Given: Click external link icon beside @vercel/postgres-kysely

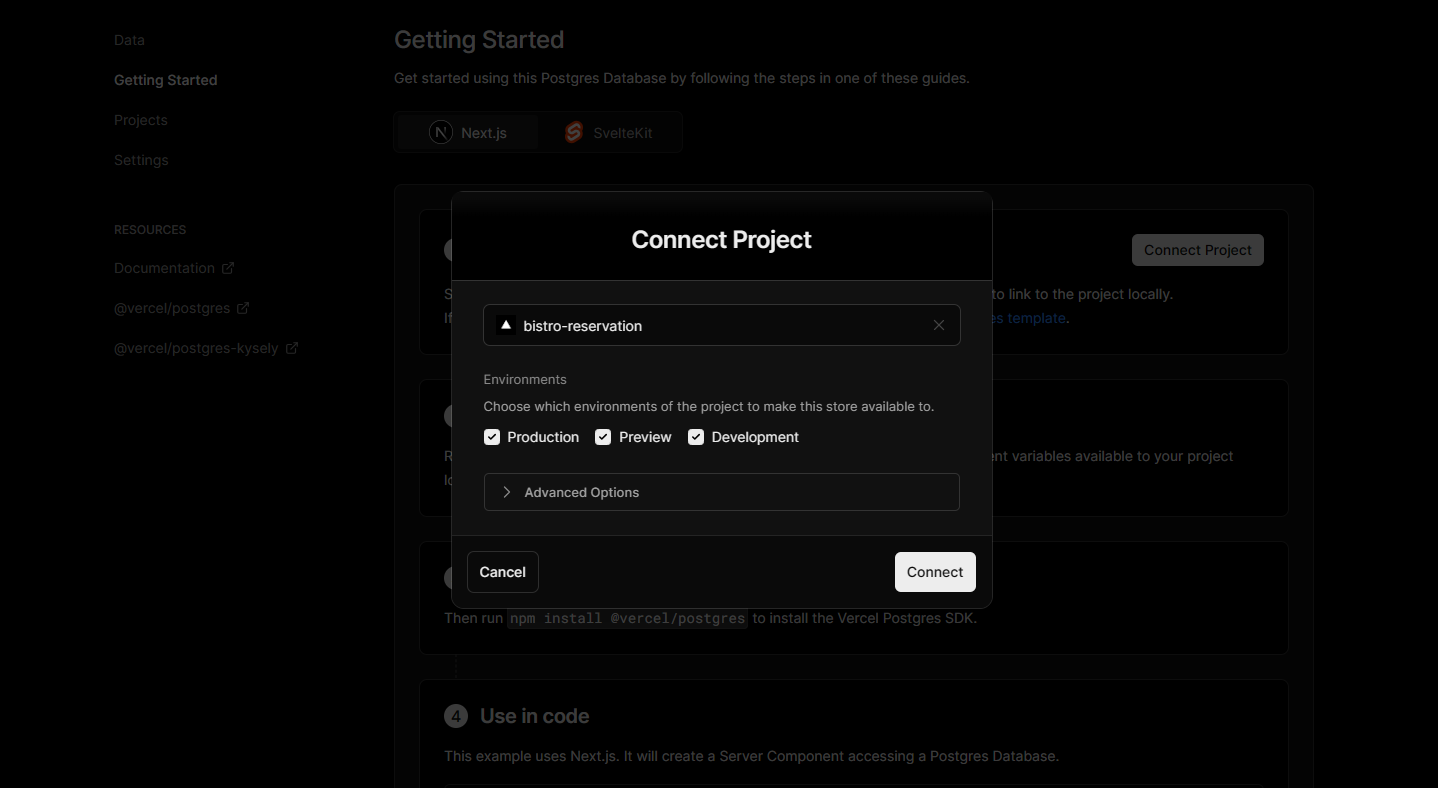Looking at the screenshot, I should (x=292, y=348).
